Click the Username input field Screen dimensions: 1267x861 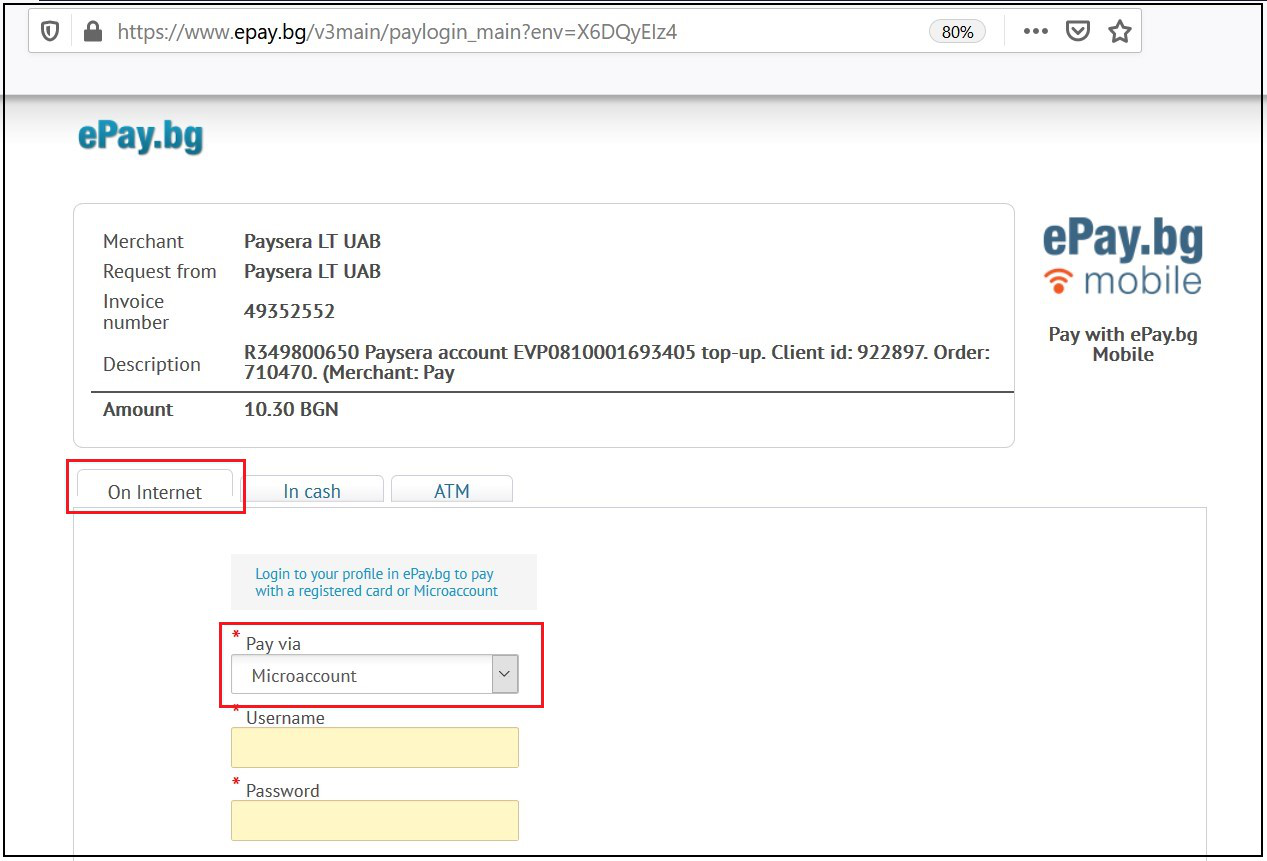pos(375,747)
